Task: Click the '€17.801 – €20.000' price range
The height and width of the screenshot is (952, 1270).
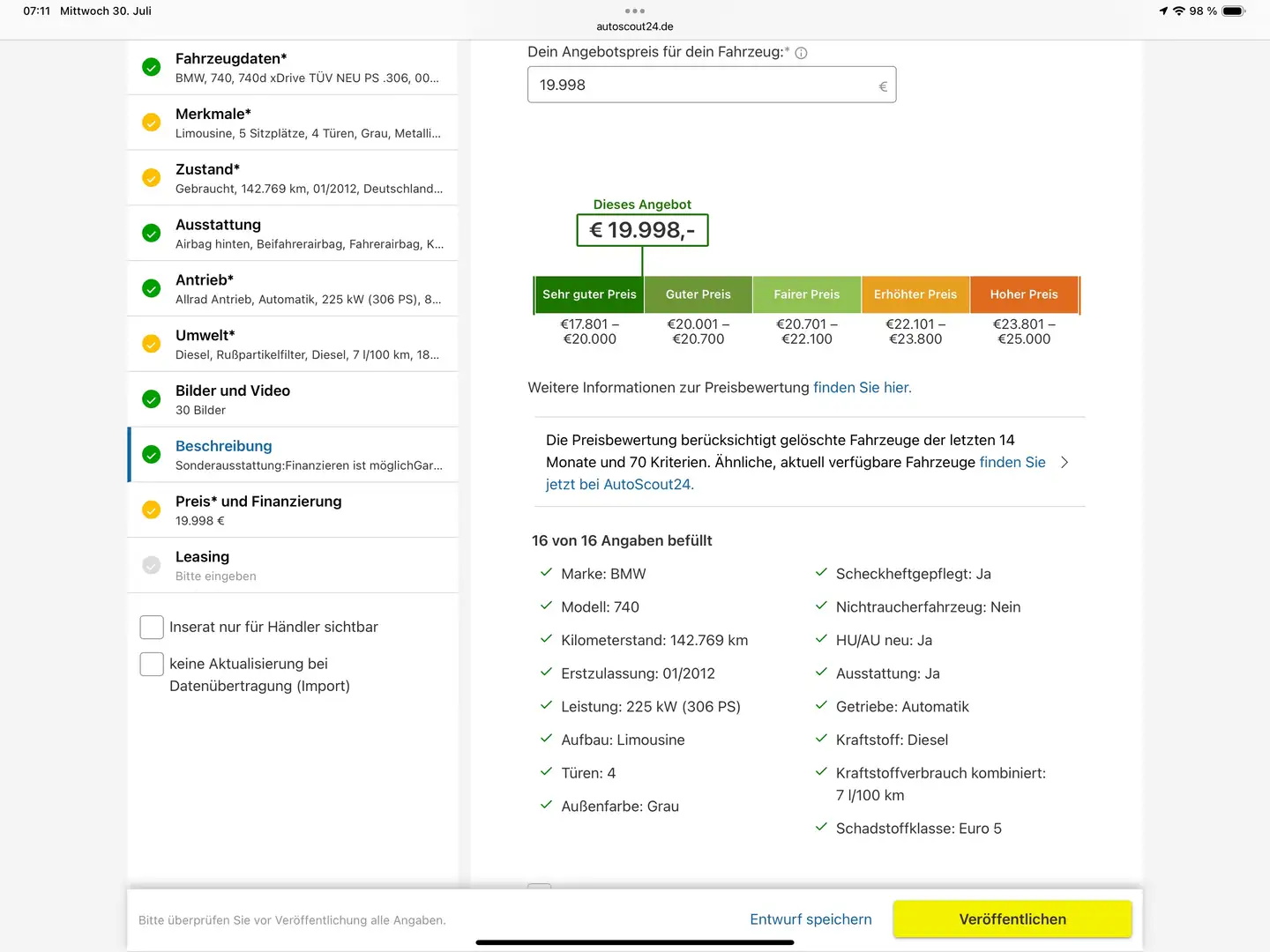Action: [x=590, y=331]
